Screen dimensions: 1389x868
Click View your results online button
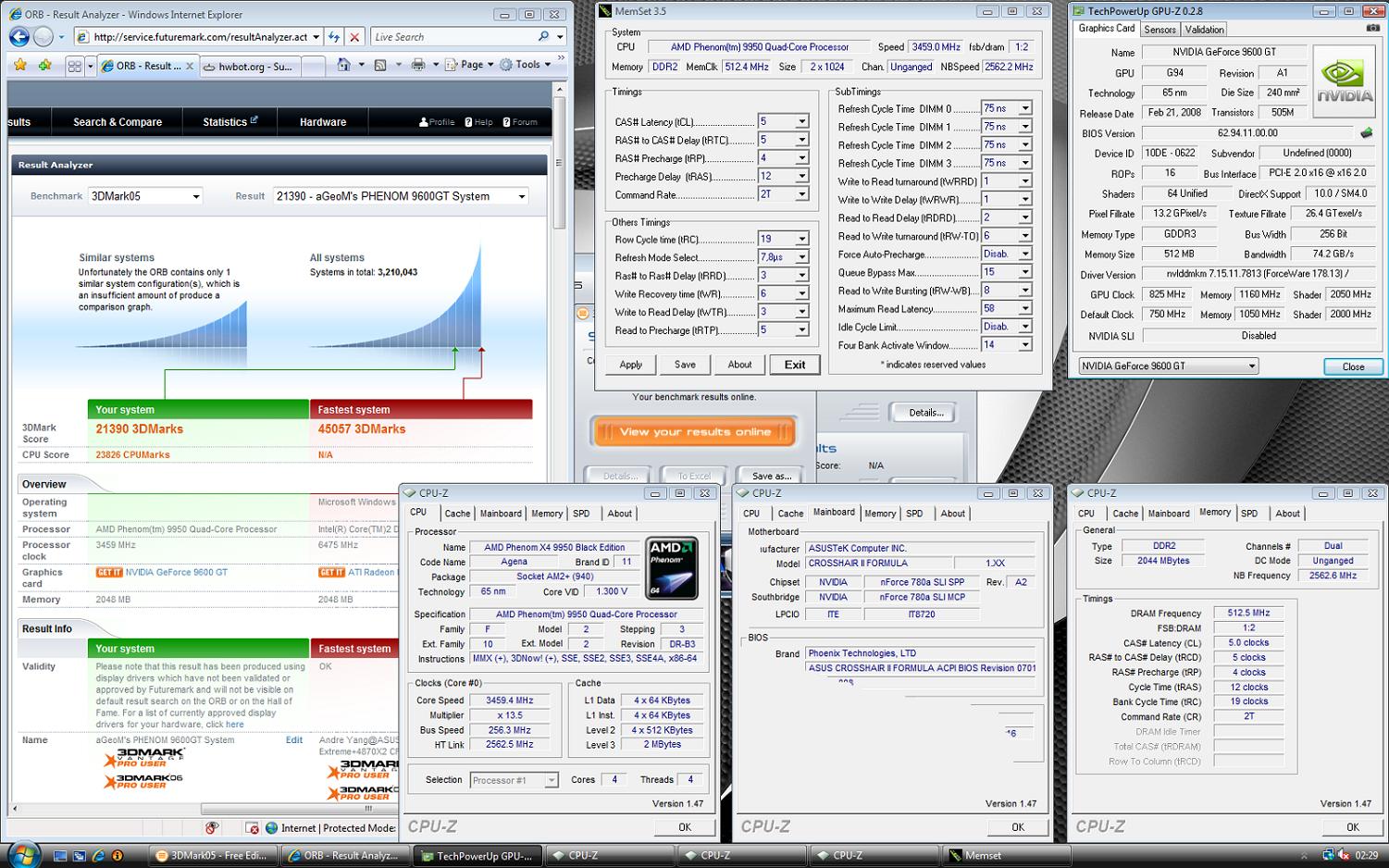(x=694, y=432)
